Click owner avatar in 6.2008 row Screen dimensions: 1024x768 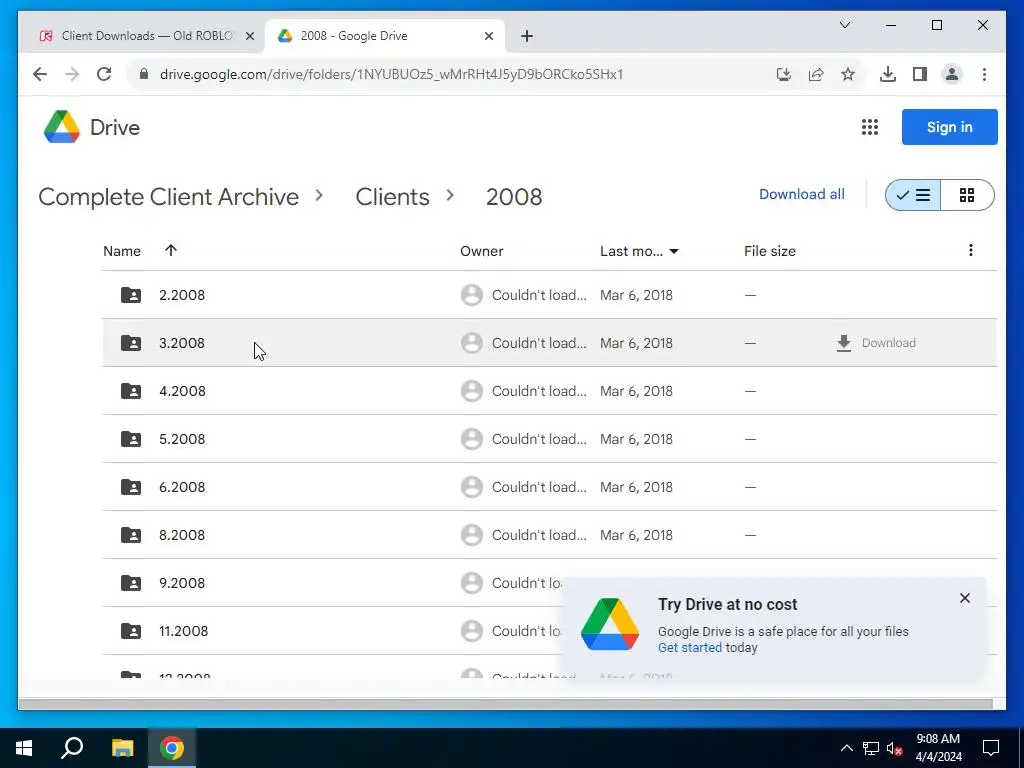(x=472, y=487)
